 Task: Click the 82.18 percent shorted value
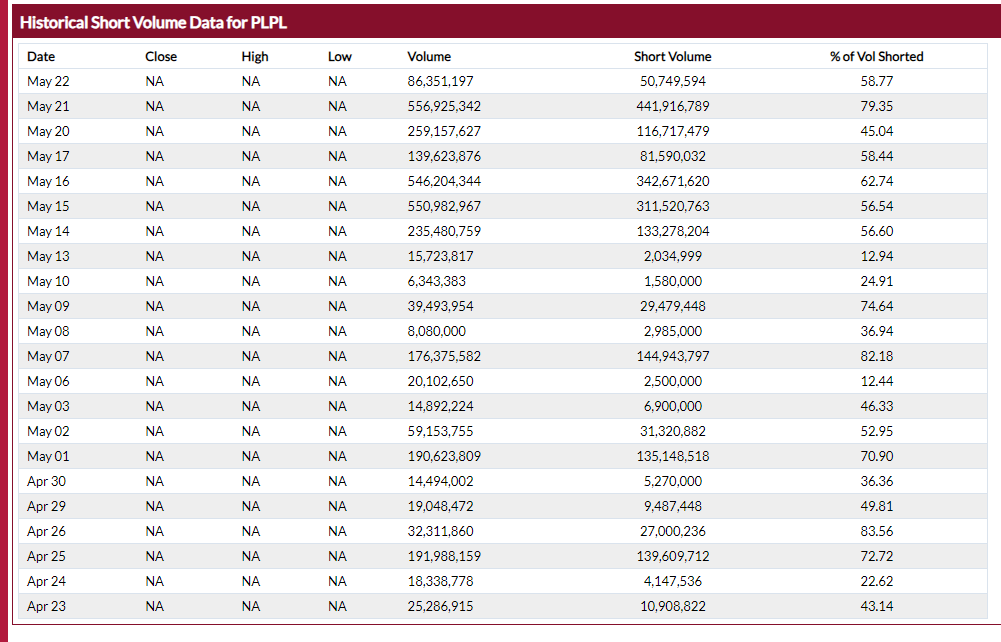coord(877,356)
